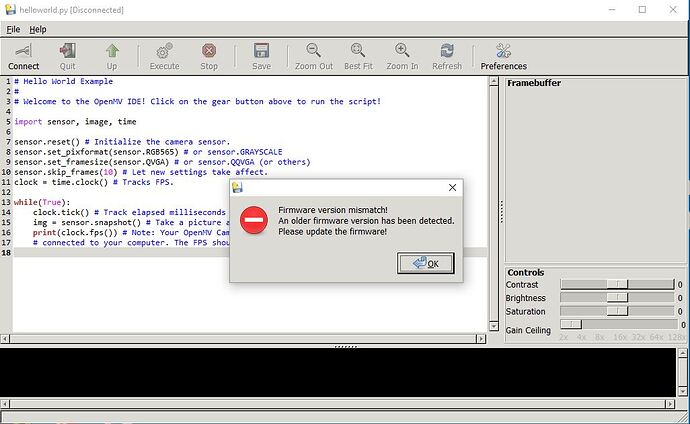Viewport: 690px width, 424px height.
Task: Click the terminal's horizontal scrollbar left arrow
Action: click(5, 404)
